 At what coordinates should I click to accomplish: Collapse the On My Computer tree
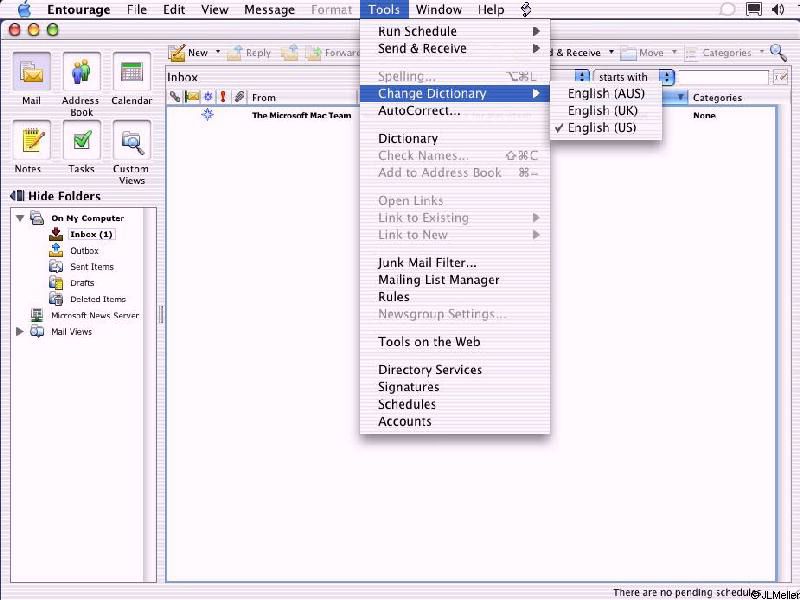click(x=20, y=218)
